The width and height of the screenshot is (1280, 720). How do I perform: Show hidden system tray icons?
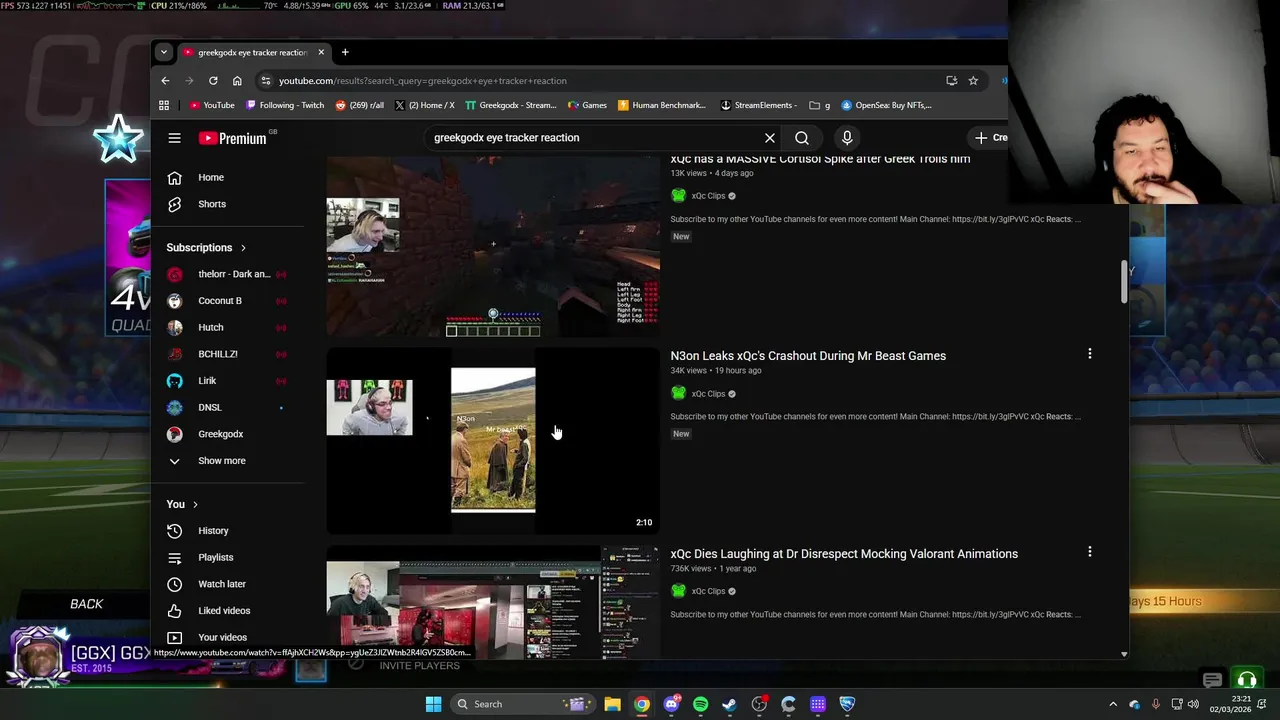(1113, 704)
